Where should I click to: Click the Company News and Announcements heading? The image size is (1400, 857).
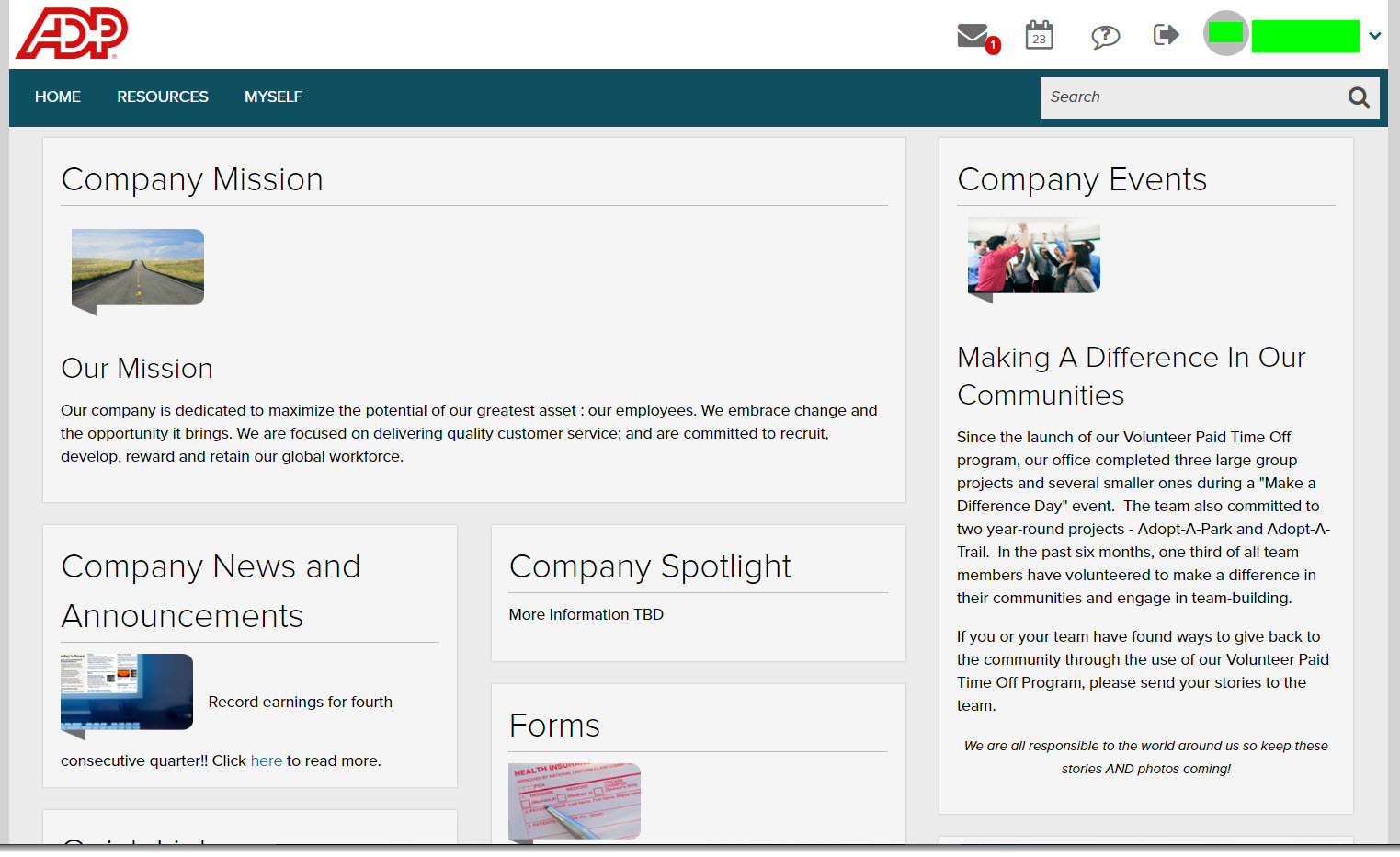point(211,590)
